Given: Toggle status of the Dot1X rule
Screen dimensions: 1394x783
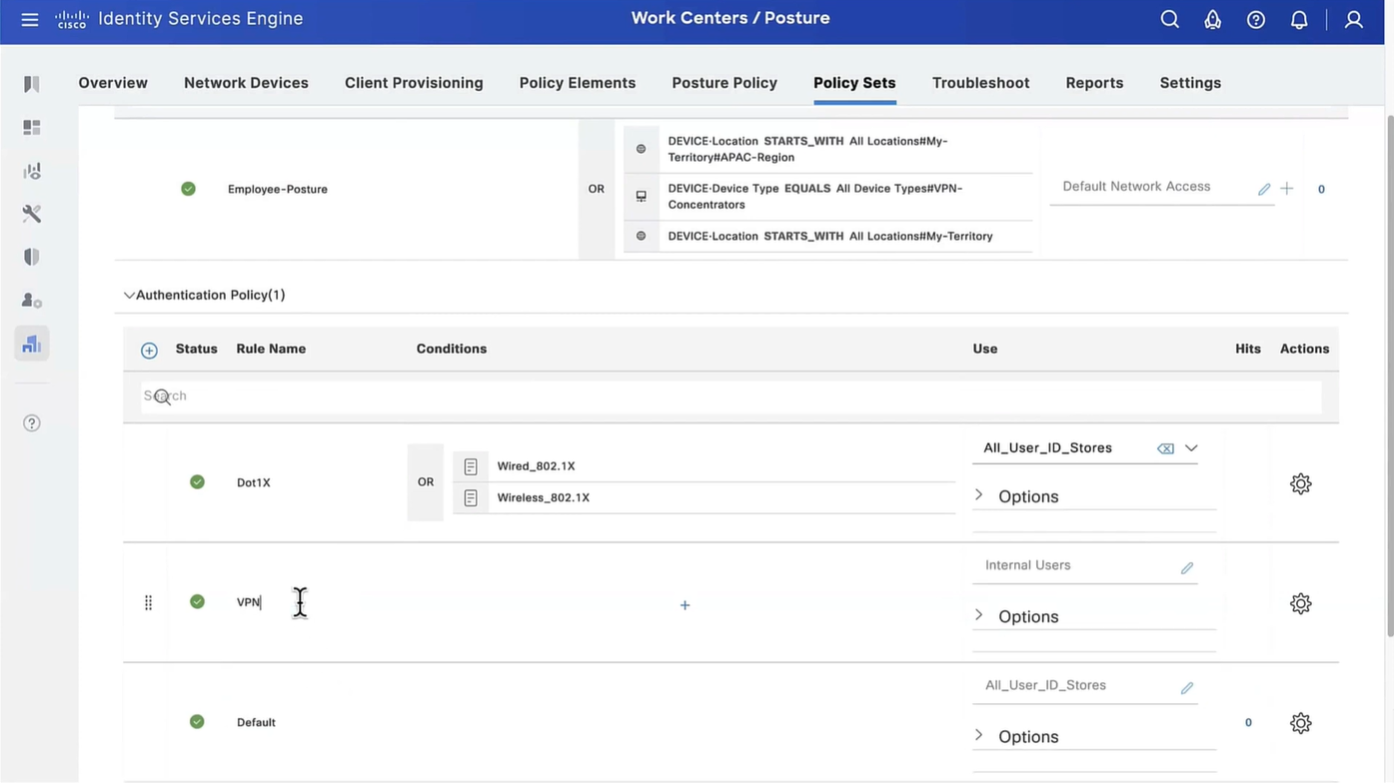Looking at the screenshot, I should (197, 482).
